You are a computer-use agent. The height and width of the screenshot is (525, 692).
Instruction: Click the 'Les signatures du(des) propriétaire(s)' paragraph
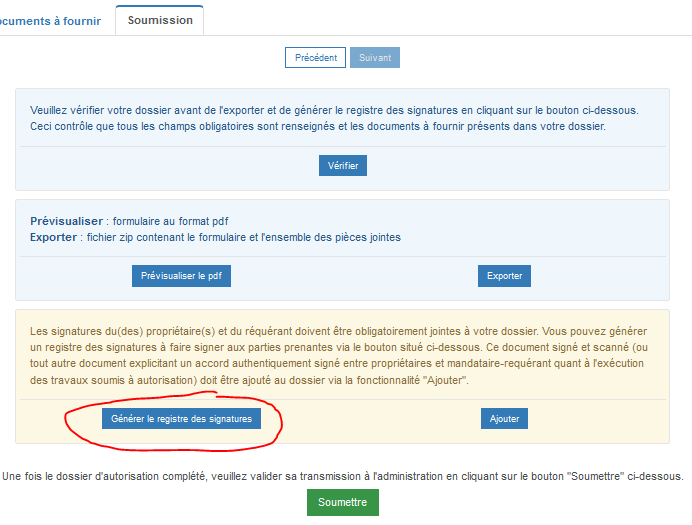pos(338,356)
